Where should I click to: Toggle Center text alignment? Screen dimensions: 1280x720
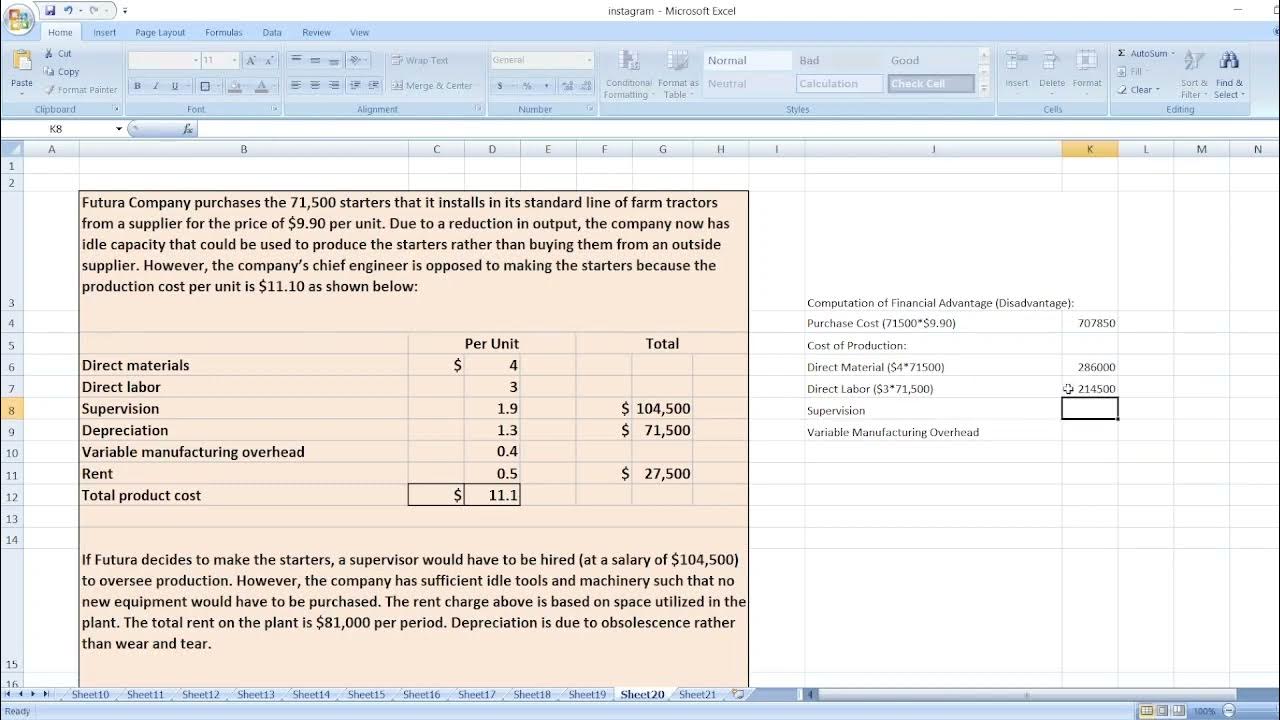pyautogui.click(x=315, y=86)
